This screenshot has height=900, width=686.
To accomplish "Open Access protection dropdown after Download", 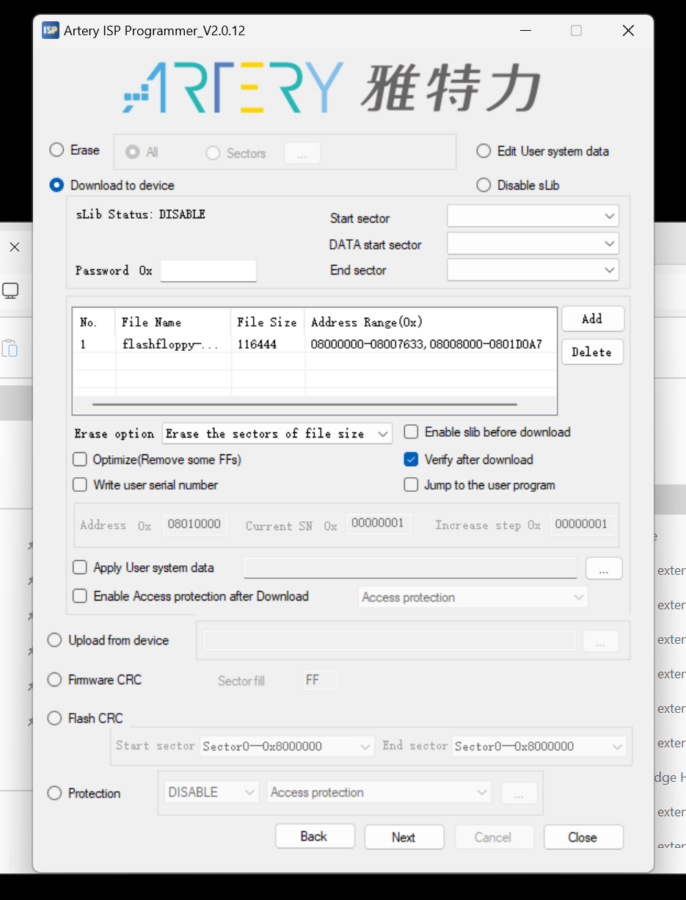I will point(472,598).
